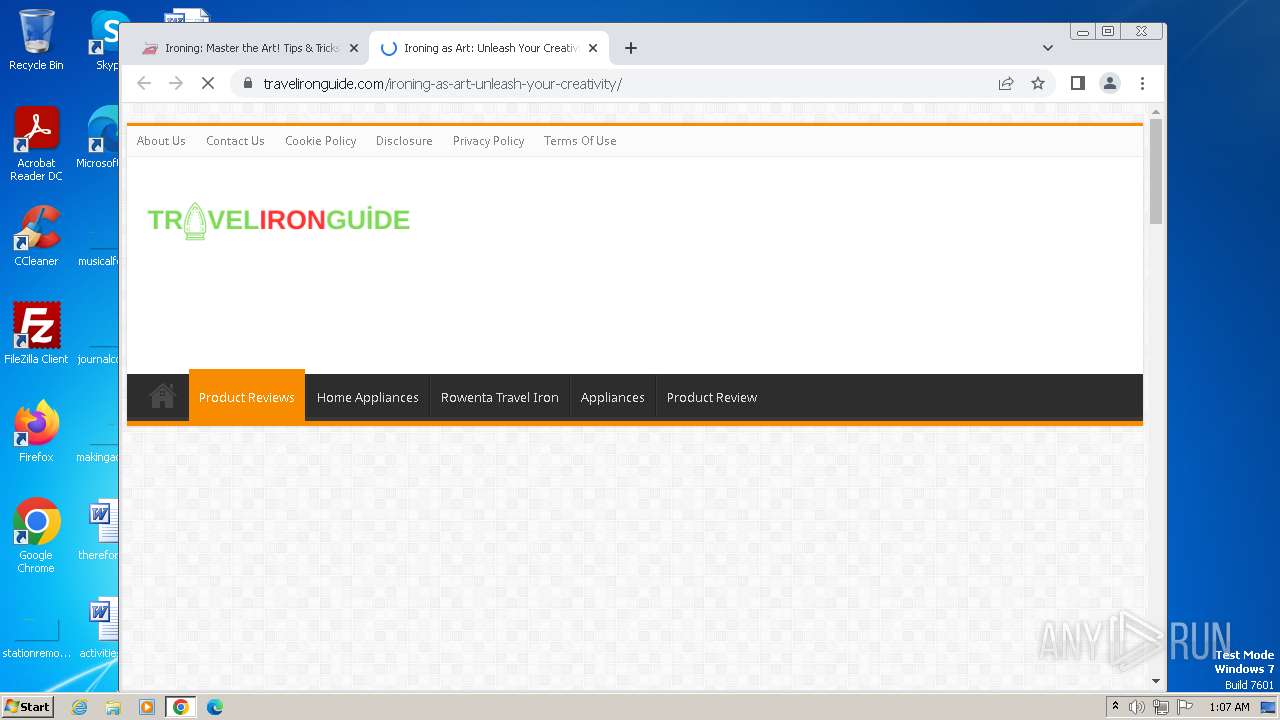Click the Show desktop button
Viewport: 1280px width, 720px height.
click(1270, 707)
